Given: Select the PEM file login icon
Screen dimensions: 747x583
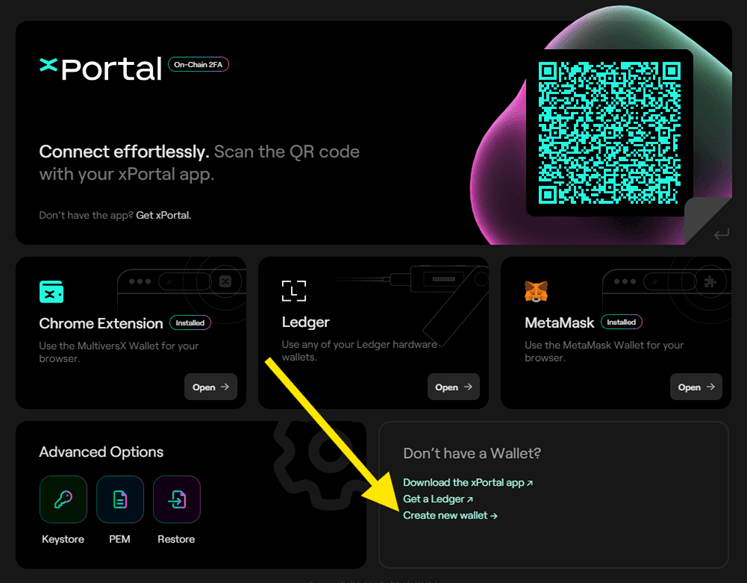Looking at the screenshot, I should (x=120, y=499).
